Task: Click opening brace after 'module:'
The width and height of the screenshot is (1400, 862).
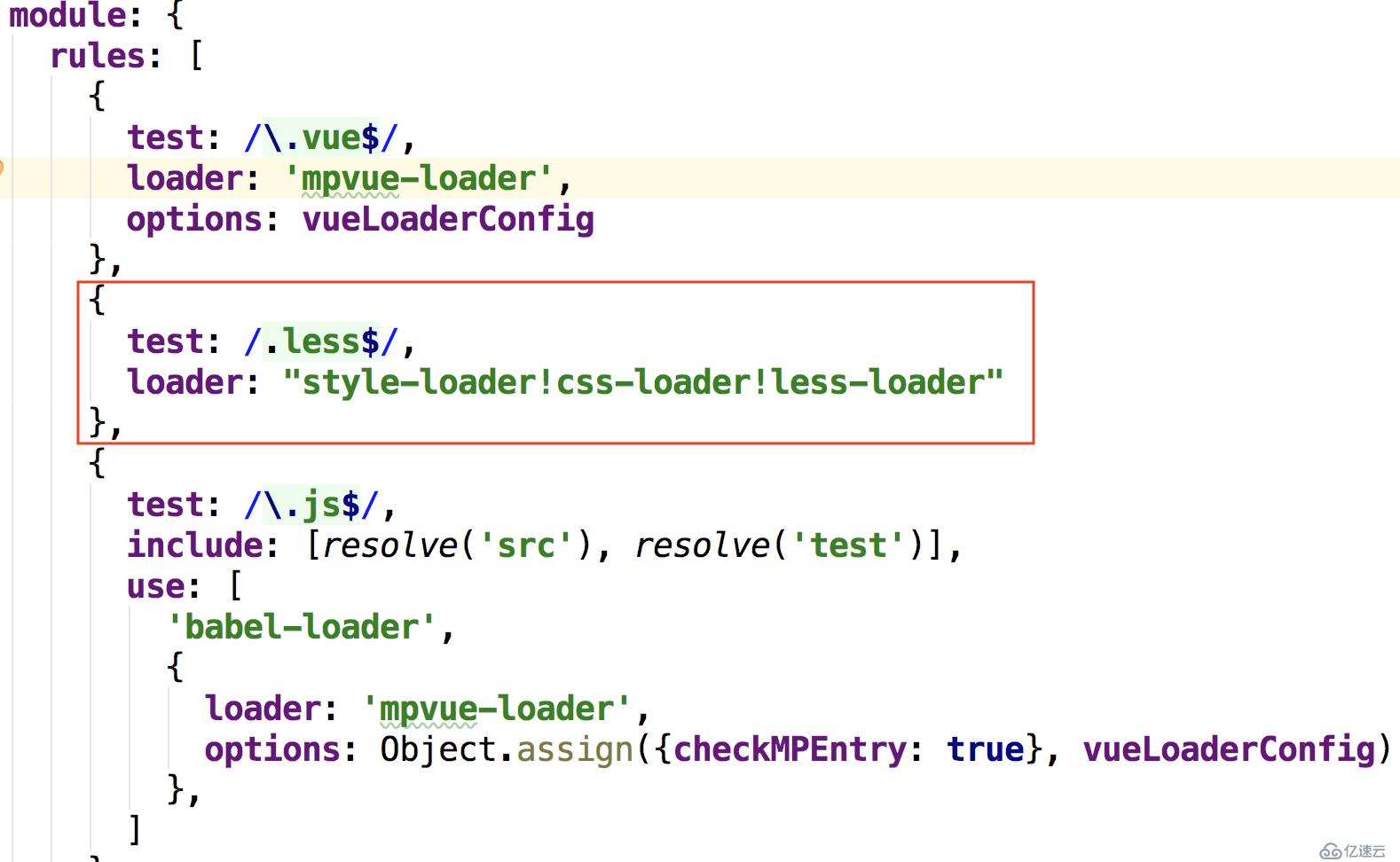Action: [176, 15]
